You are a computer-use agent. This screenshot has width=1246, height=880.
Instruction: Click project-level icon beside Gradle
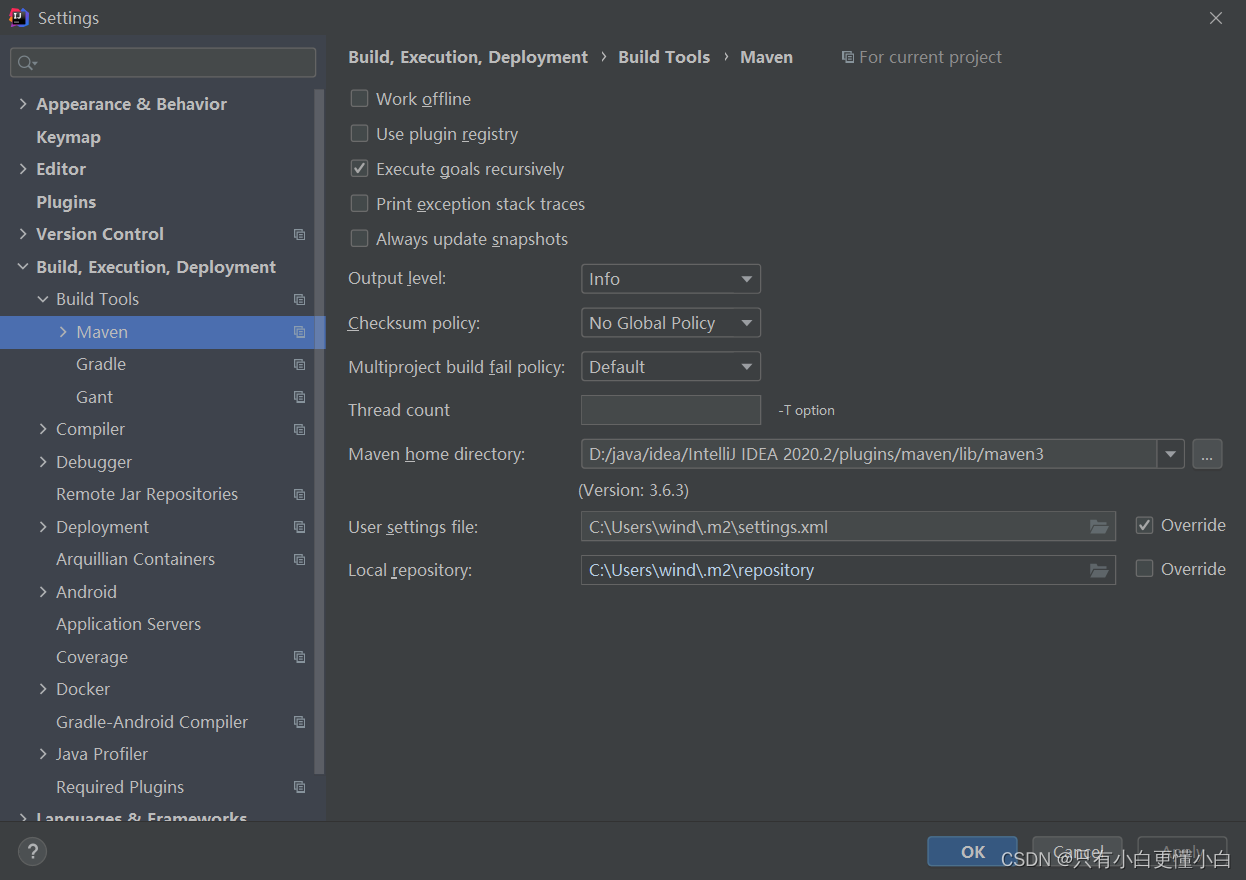(x=299, y=364)
